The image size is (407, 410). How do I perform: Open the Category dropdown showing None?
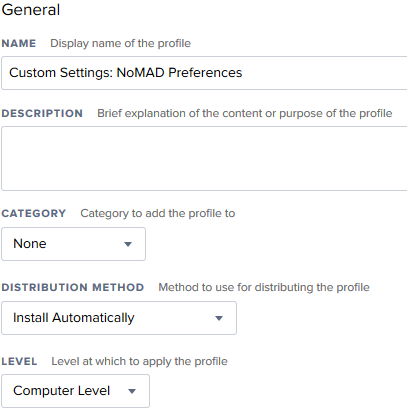(73, 244)
